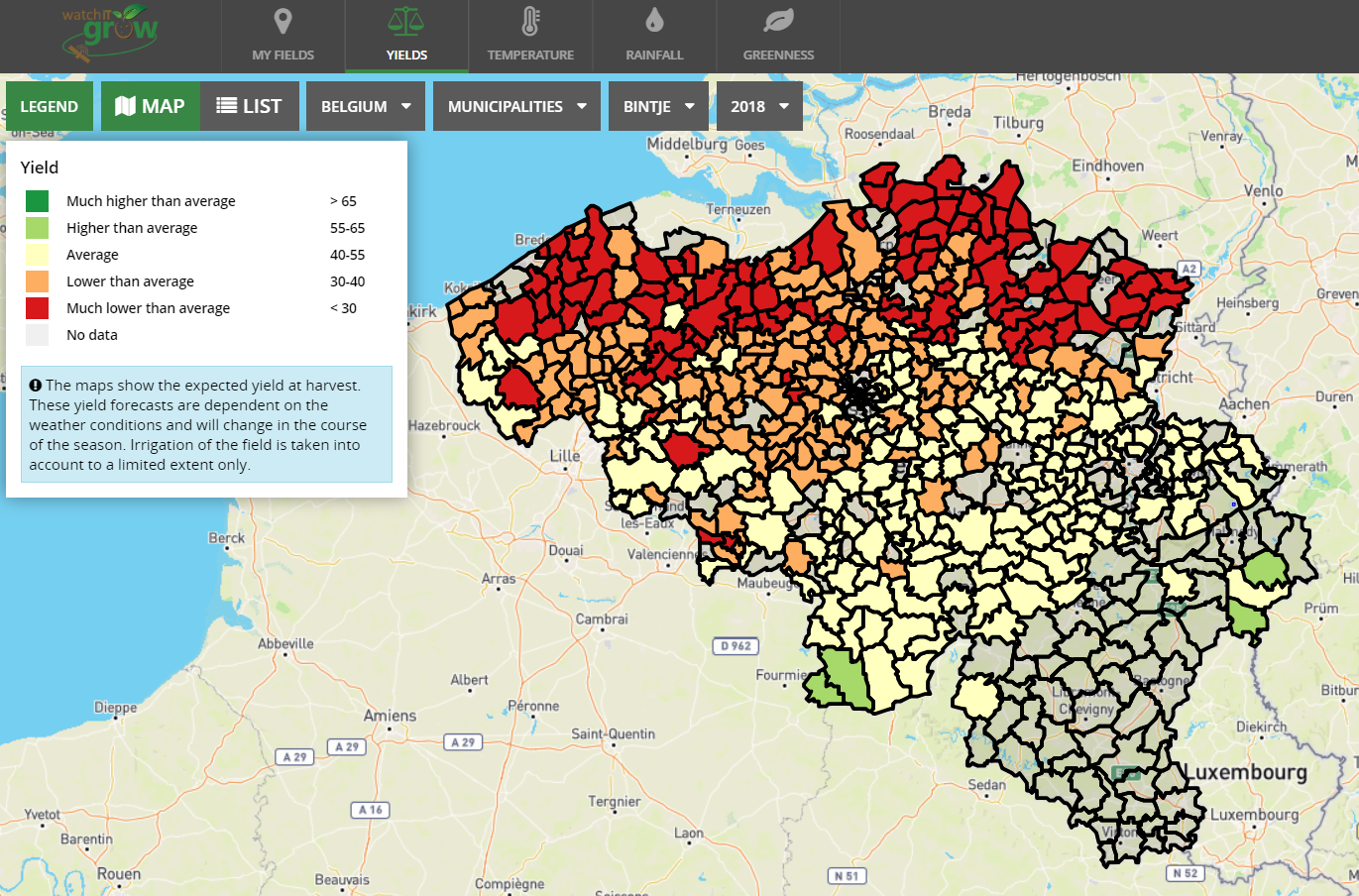Expand the MUNICIPALITIES dropdown

point(515,104)
